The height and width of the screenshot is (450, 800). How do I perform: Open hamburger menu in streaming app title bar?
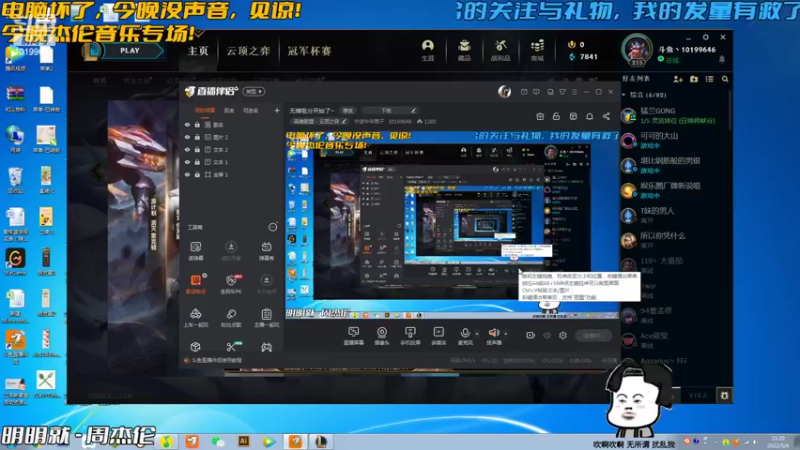pyautogui.click(x=574, y=92)
